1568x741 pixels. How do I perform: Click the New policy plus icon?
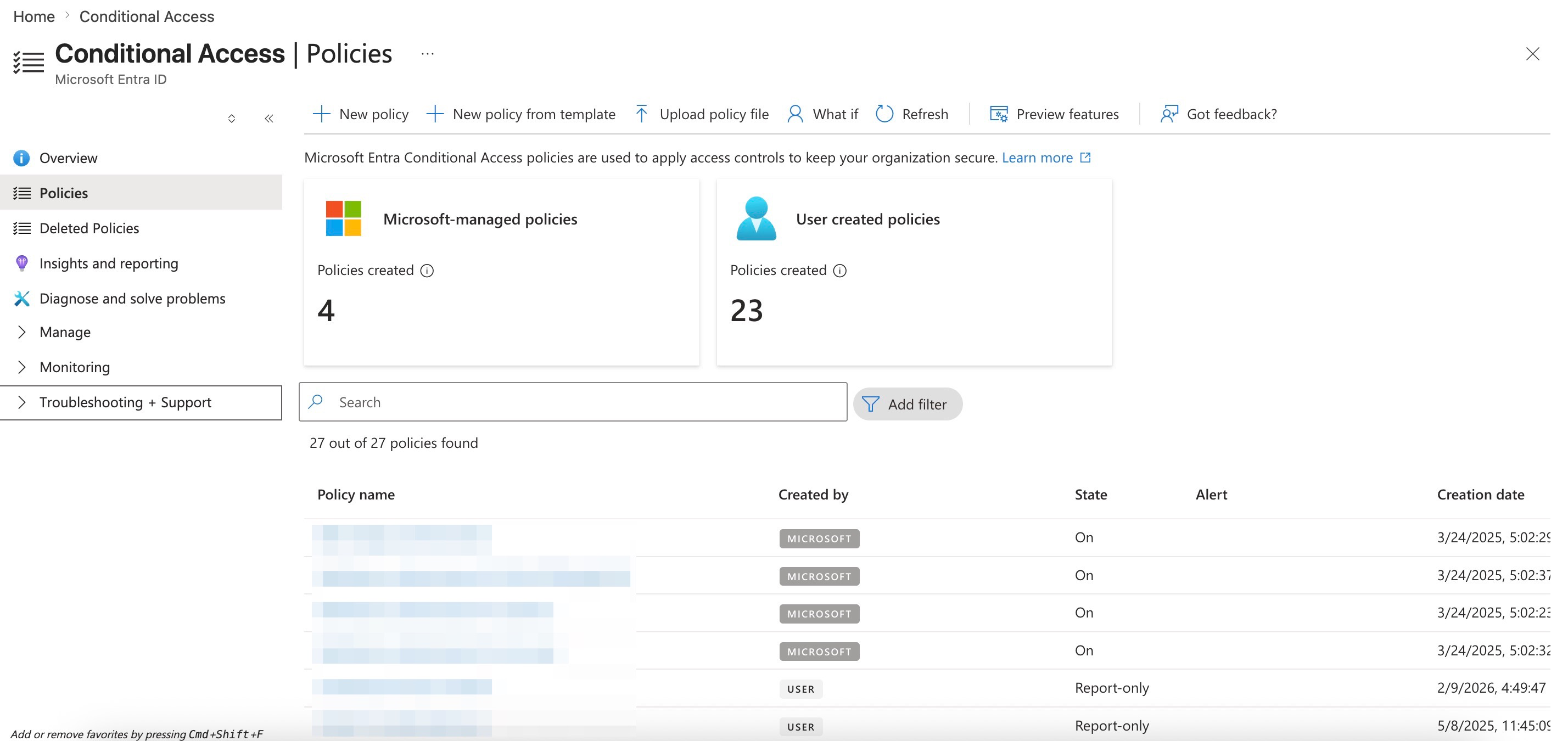pos(321,114)
